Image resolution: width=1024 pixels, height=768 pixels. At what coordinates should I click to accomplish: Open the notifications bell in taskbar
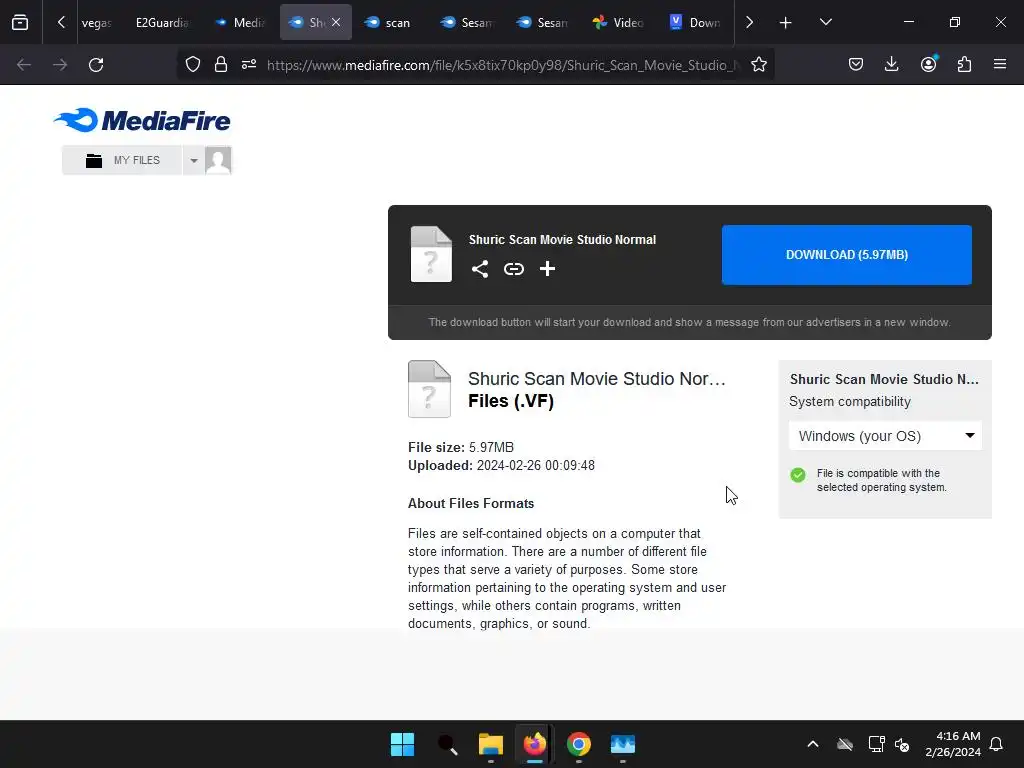(996, 744)
